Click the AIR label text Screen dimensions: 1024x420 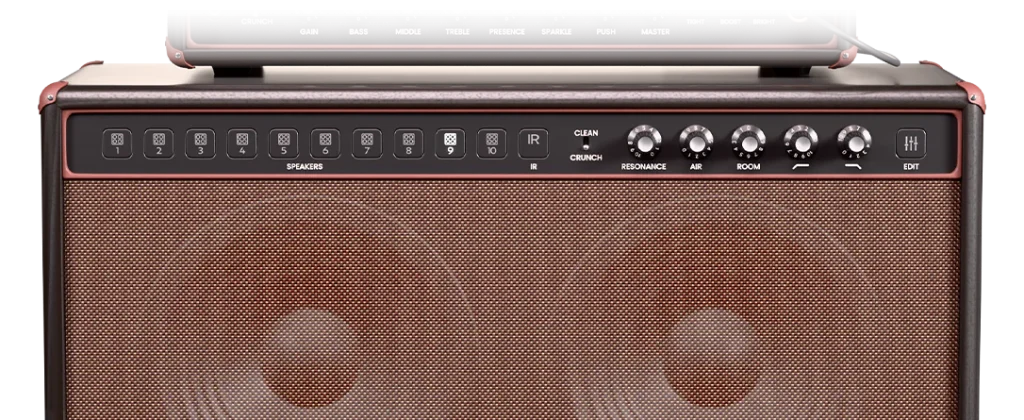click(x=696, y=167)
